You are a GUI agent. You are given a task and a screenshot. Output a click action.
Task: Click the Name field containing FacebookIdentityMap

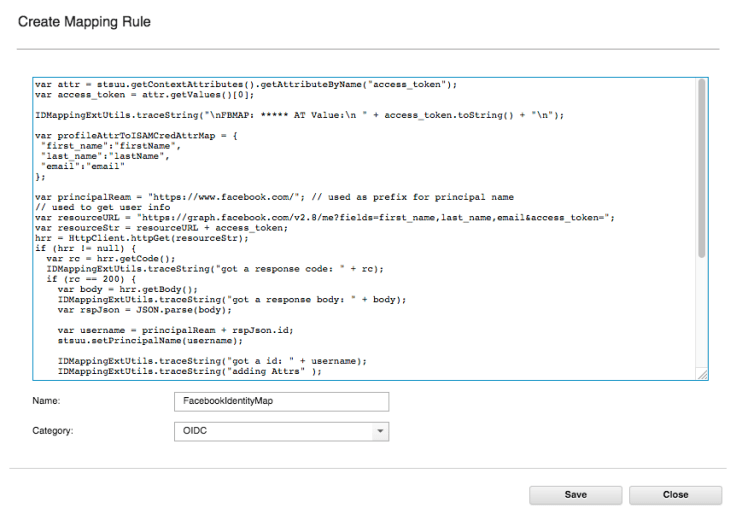281,401
